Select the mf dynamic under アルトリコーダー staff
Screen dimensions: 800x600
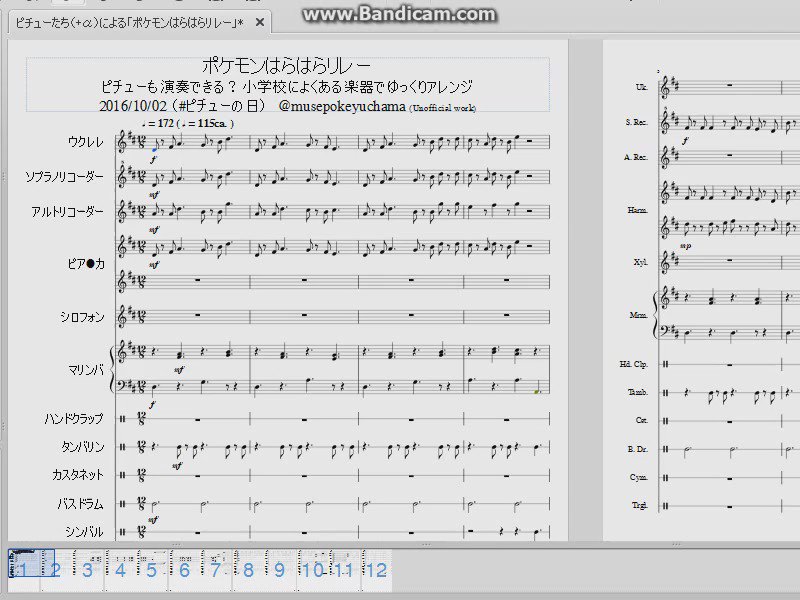point(154,230)
